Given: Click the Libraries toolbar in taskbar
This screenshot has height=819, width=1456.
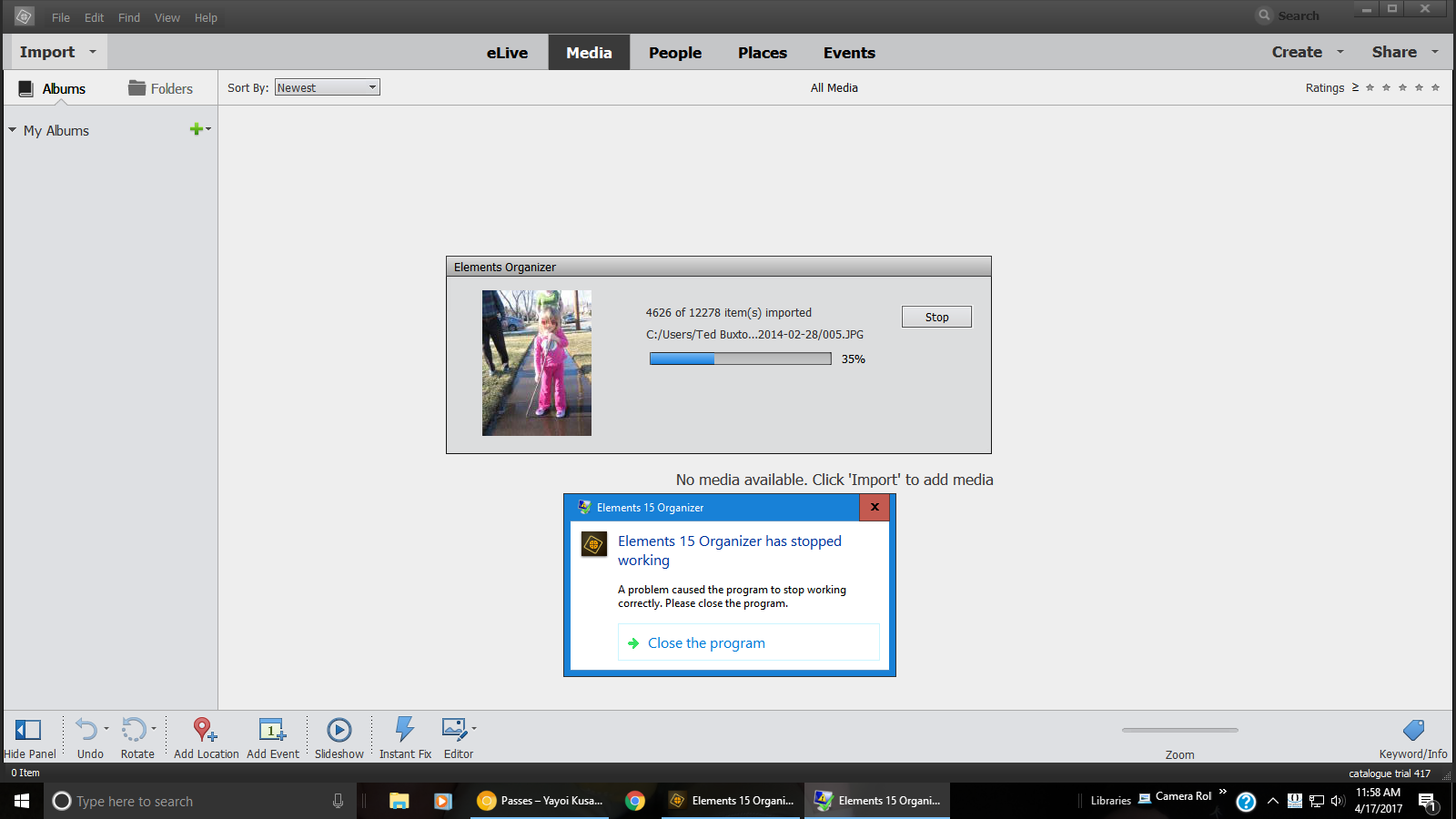Looking at the screenshot, I should (x=1110, y=801).
